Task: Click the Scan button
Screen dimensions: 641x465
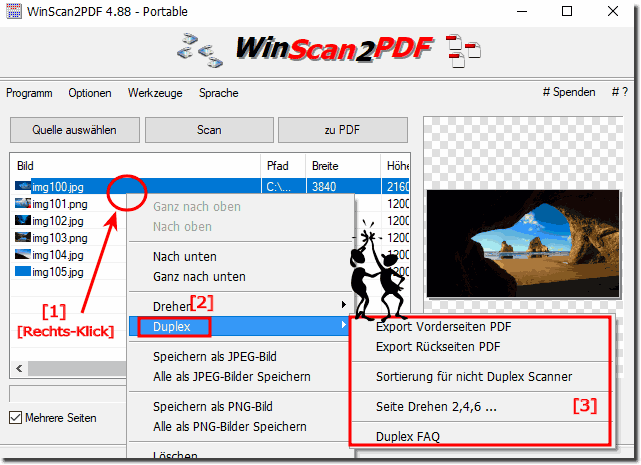Action: (x=209, y=130)
